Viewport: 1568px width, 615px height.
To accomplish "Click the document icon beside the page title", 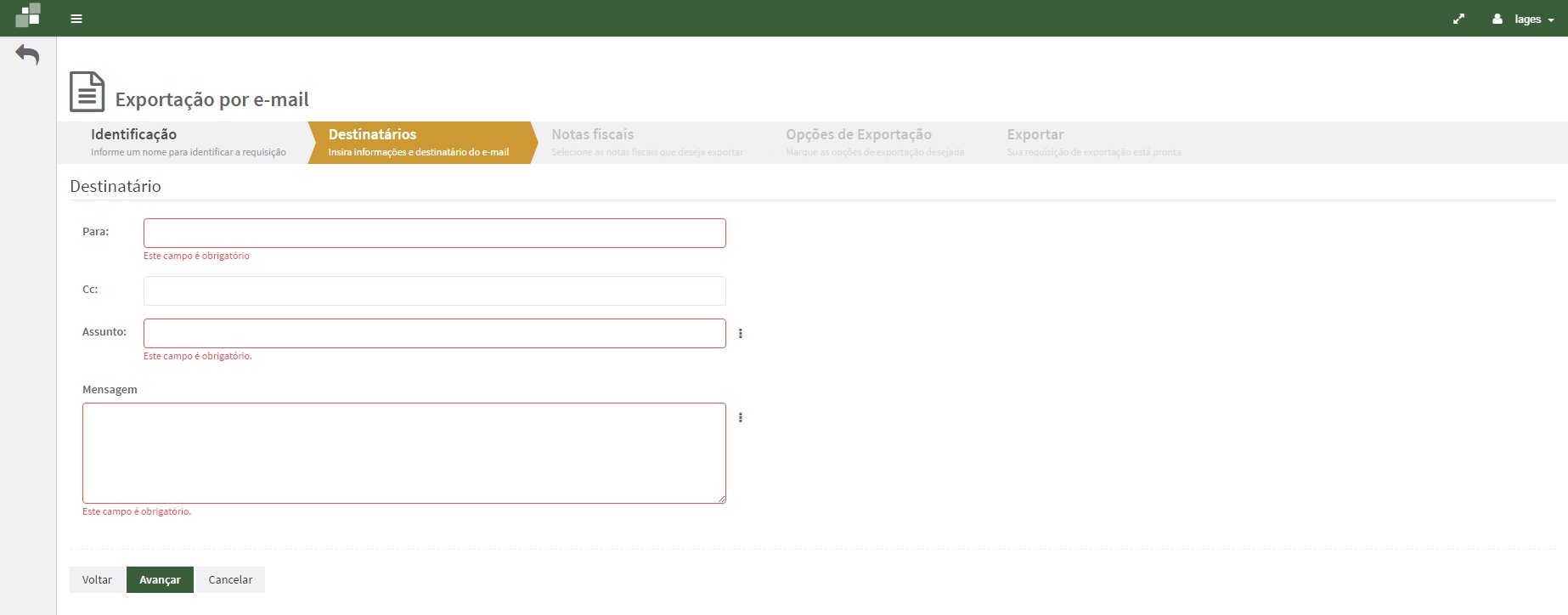I will pyautogui.click(x=87, y=92).
